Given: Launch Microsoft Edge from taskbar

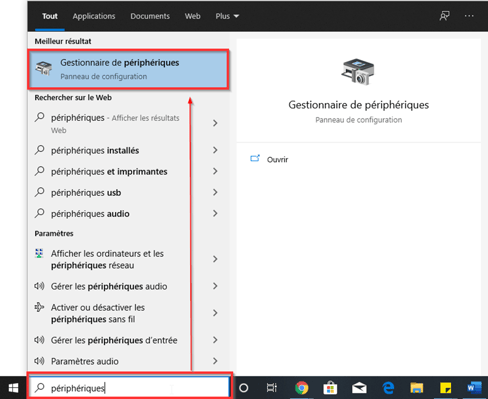Looking at the screenshot, I should pos(388,388).
